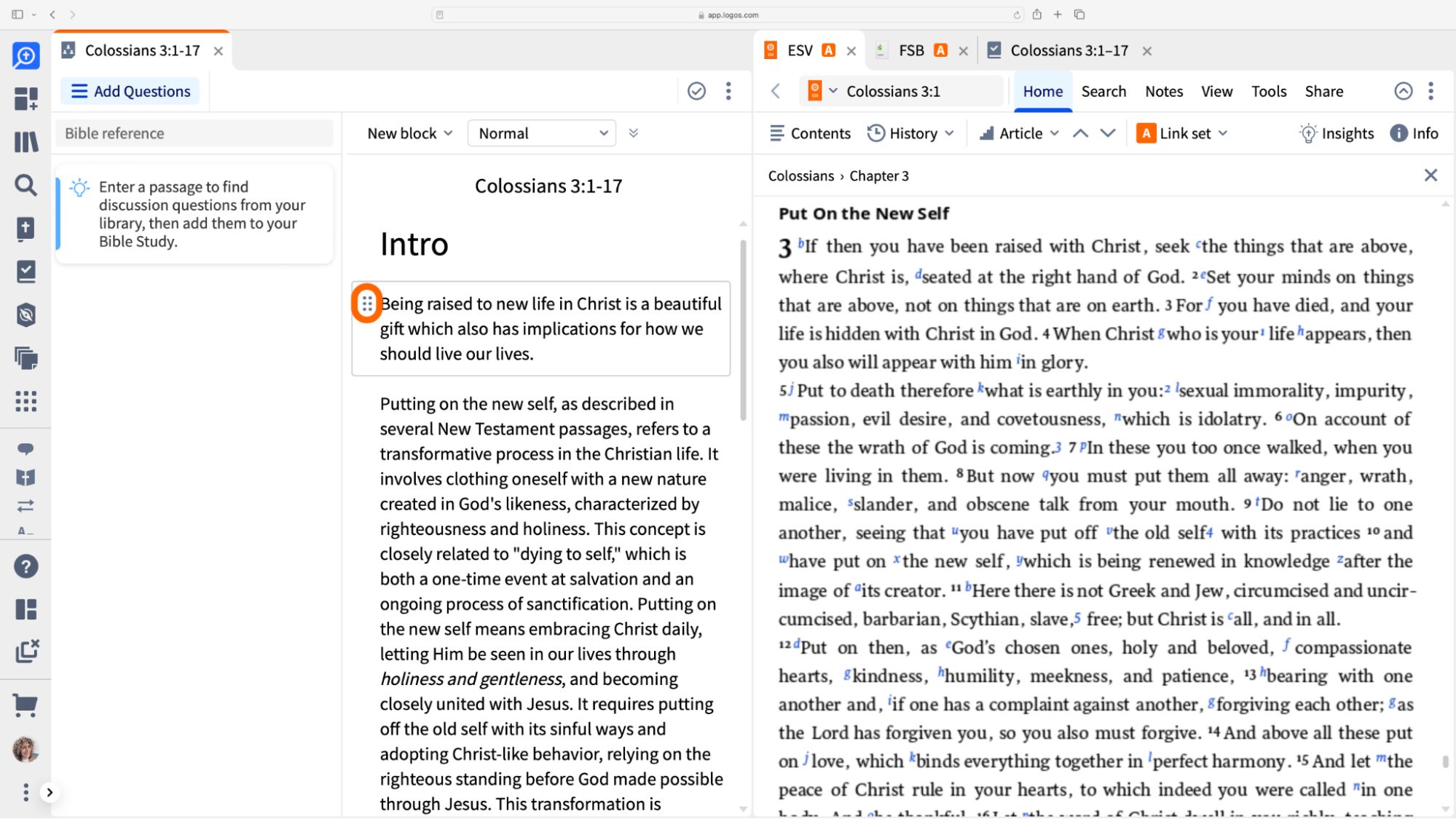Close the ESV tab
1456x819 pixels.
(x=851, y=51)
